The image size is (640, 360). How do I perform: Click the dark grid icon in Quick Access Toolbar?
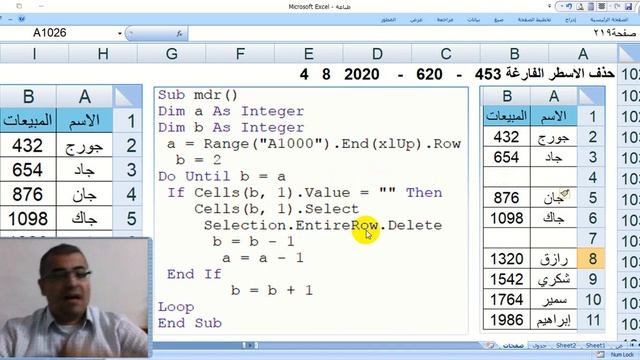tap(602, 6)
